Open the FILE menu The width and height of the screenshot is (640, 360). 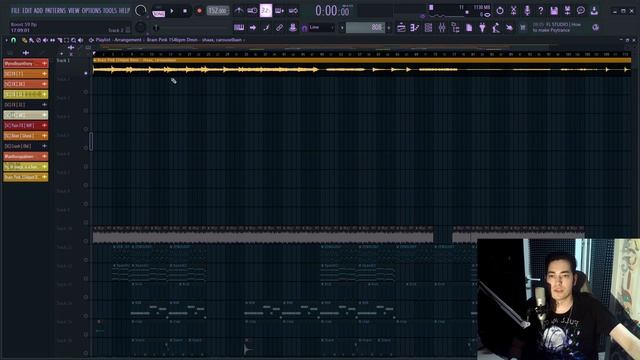15,11
